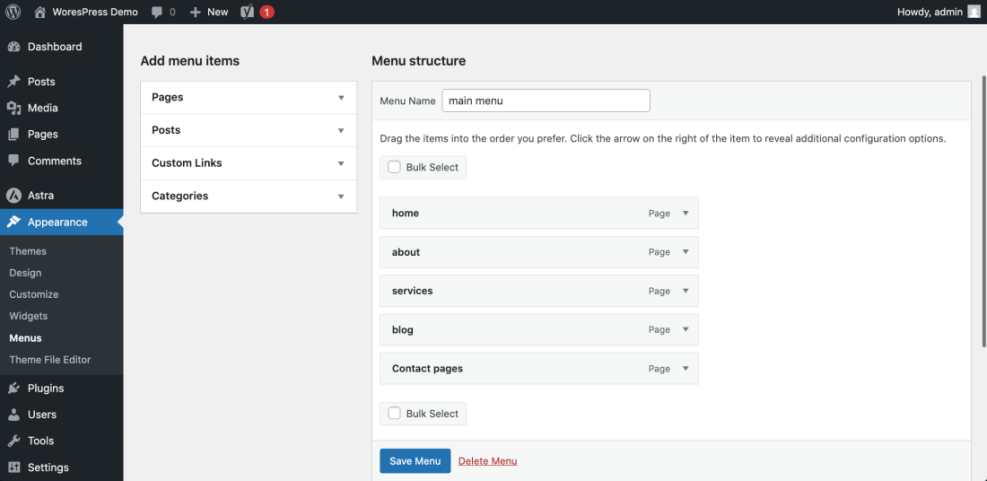The image size is (987, 481).
Task: Click the Delete Menu link
Action: click(488, 461)
